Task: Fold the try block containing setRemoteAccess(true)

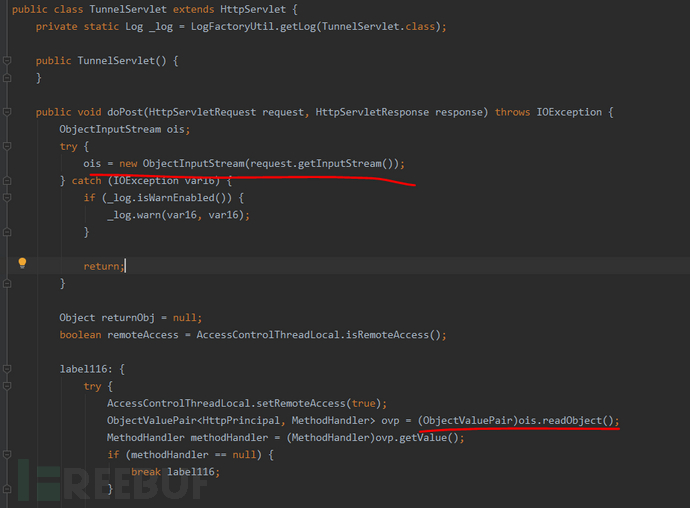Action: (x=7, y=386)
